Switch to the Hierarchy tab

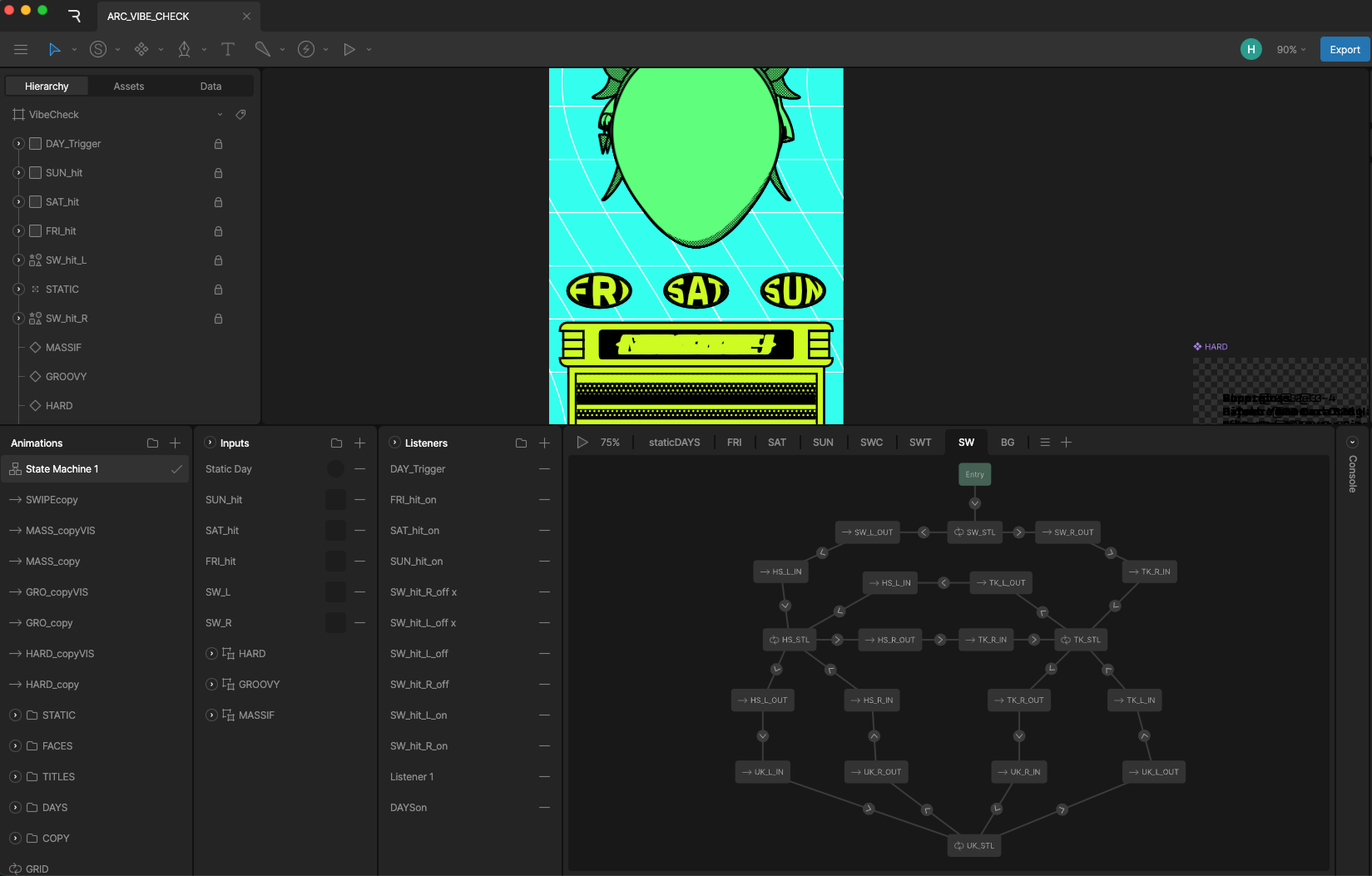[x=47, y=87]
